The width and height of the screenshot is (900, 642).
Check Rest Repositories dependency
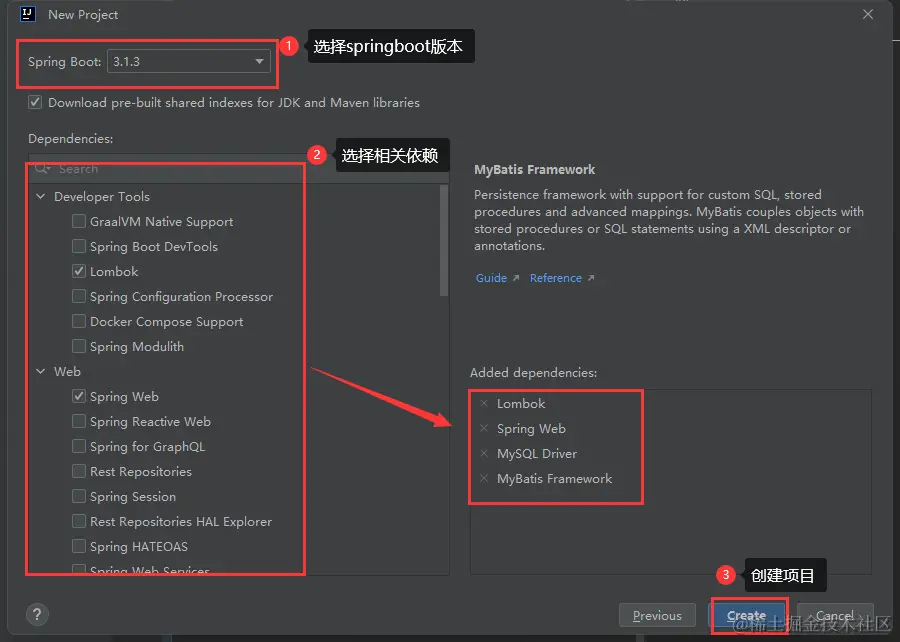tap(79, 471)
